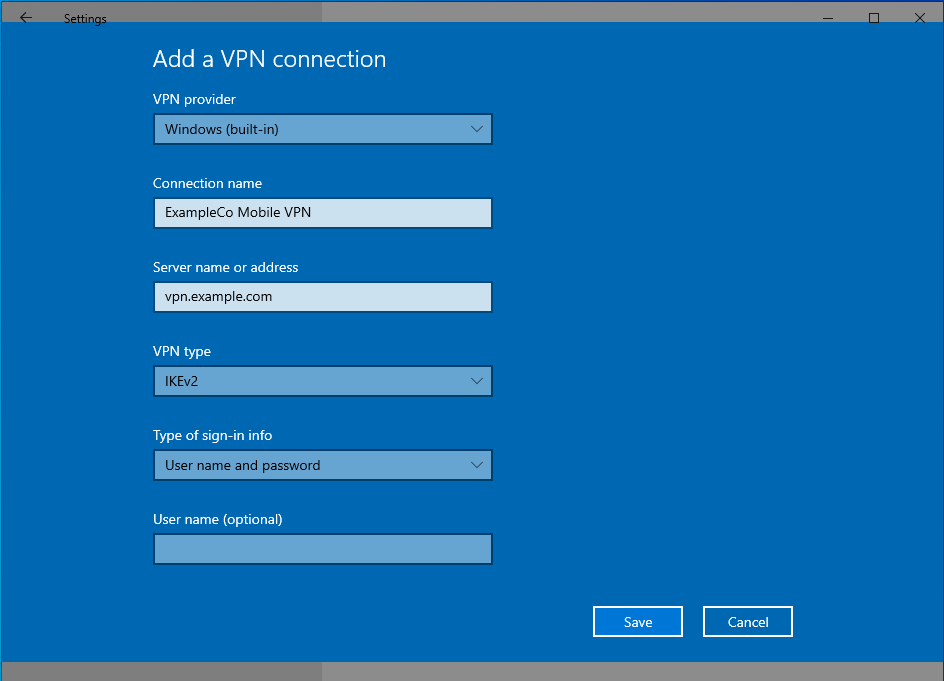
Task: Minimize the Settings window
Action: click(x=827, y=18)
